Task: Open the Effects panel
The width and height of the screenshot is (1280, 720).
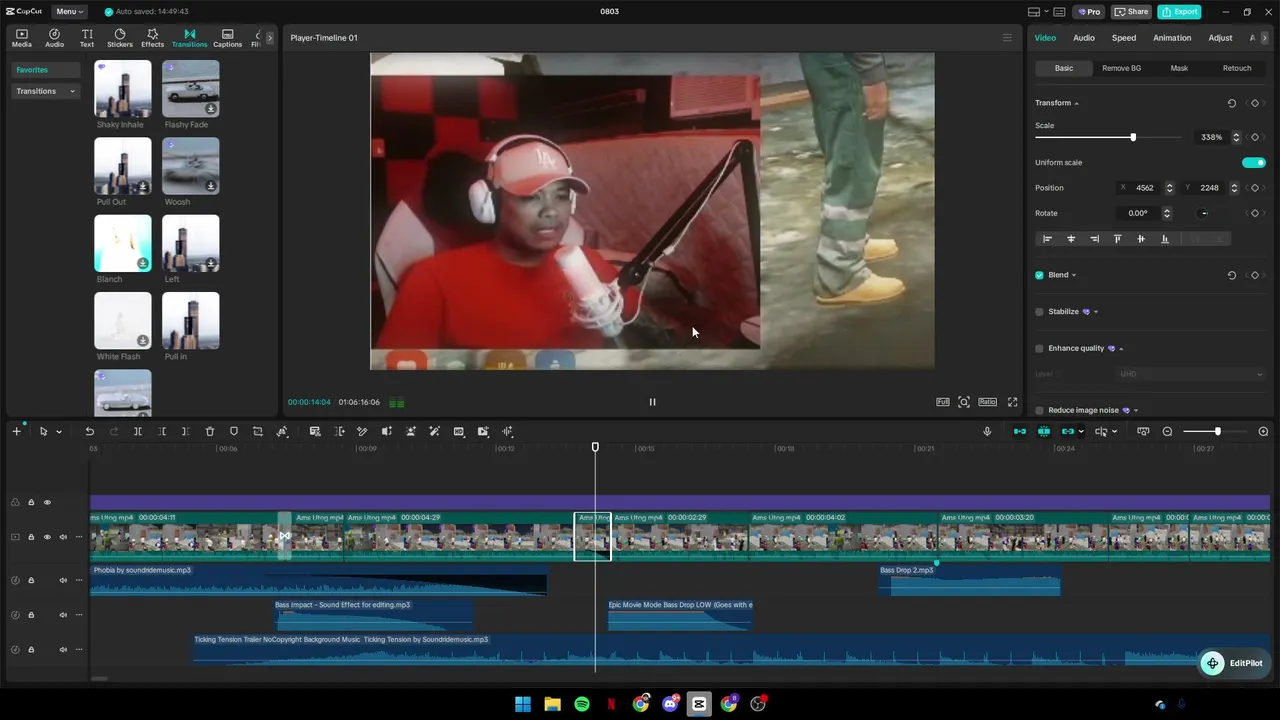Action: (x=152, y=38)
